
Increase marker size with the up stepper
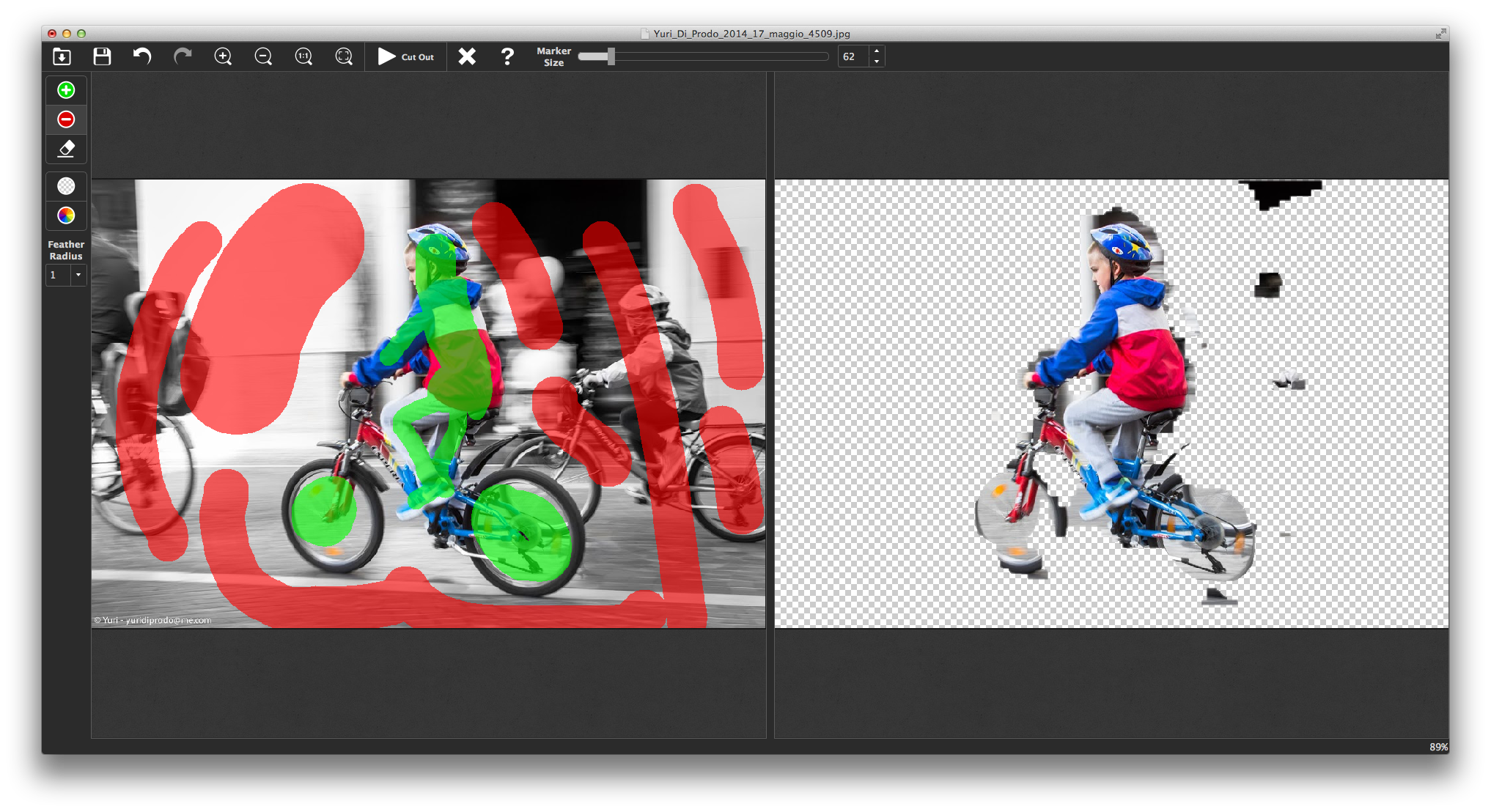[877, 51]
